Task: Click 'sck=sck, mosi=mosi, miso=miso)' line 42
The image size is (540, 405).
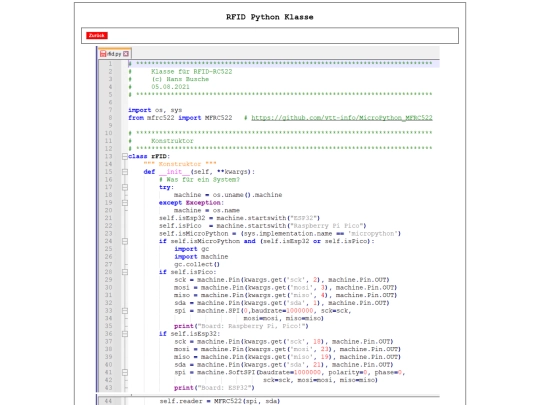Action: [320, 380]
